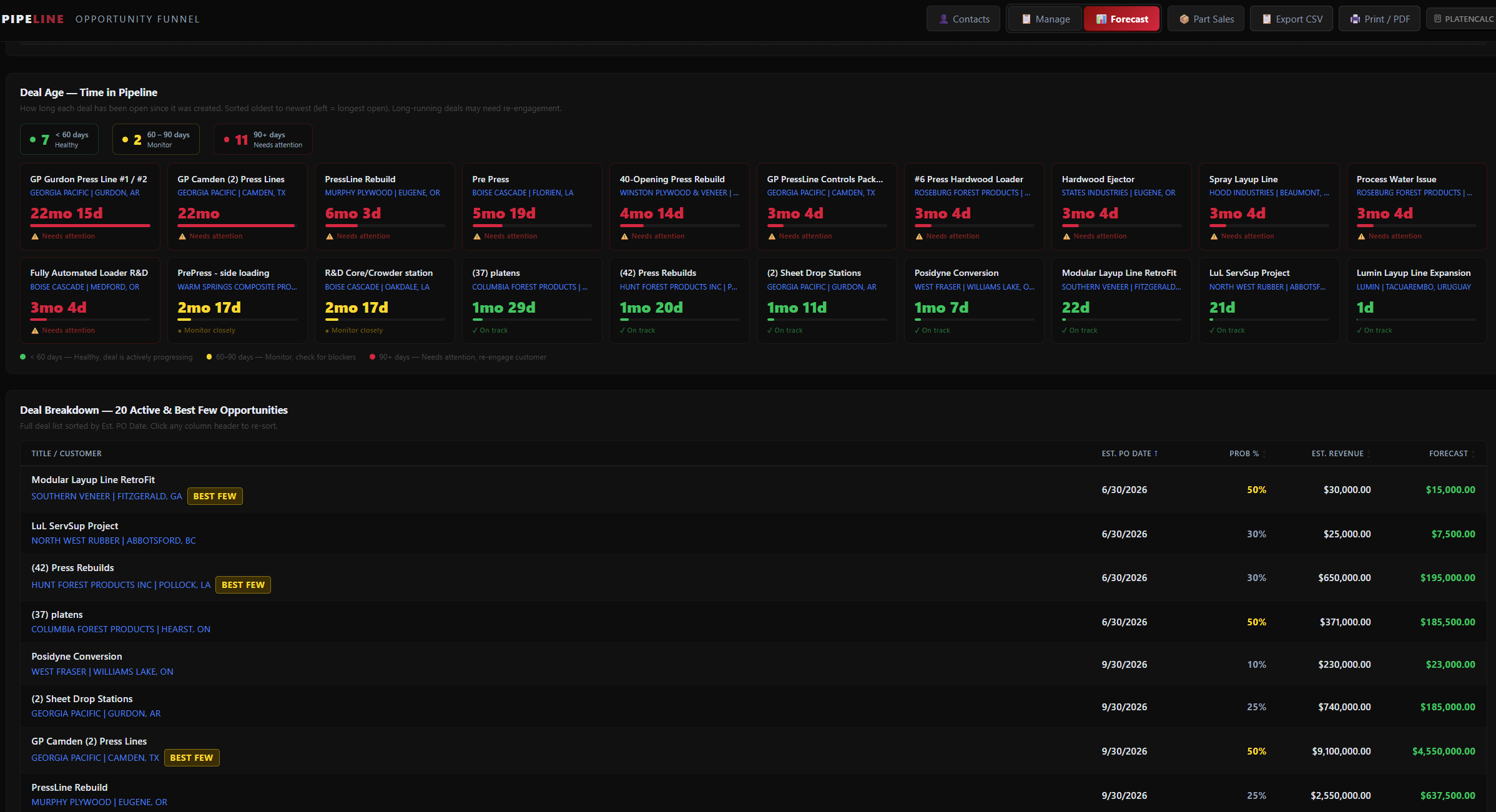Open PLATENCALC from its calculator icon
Screen dimensions: 1496x812
pyautogui.click(x=1438, y=19)
